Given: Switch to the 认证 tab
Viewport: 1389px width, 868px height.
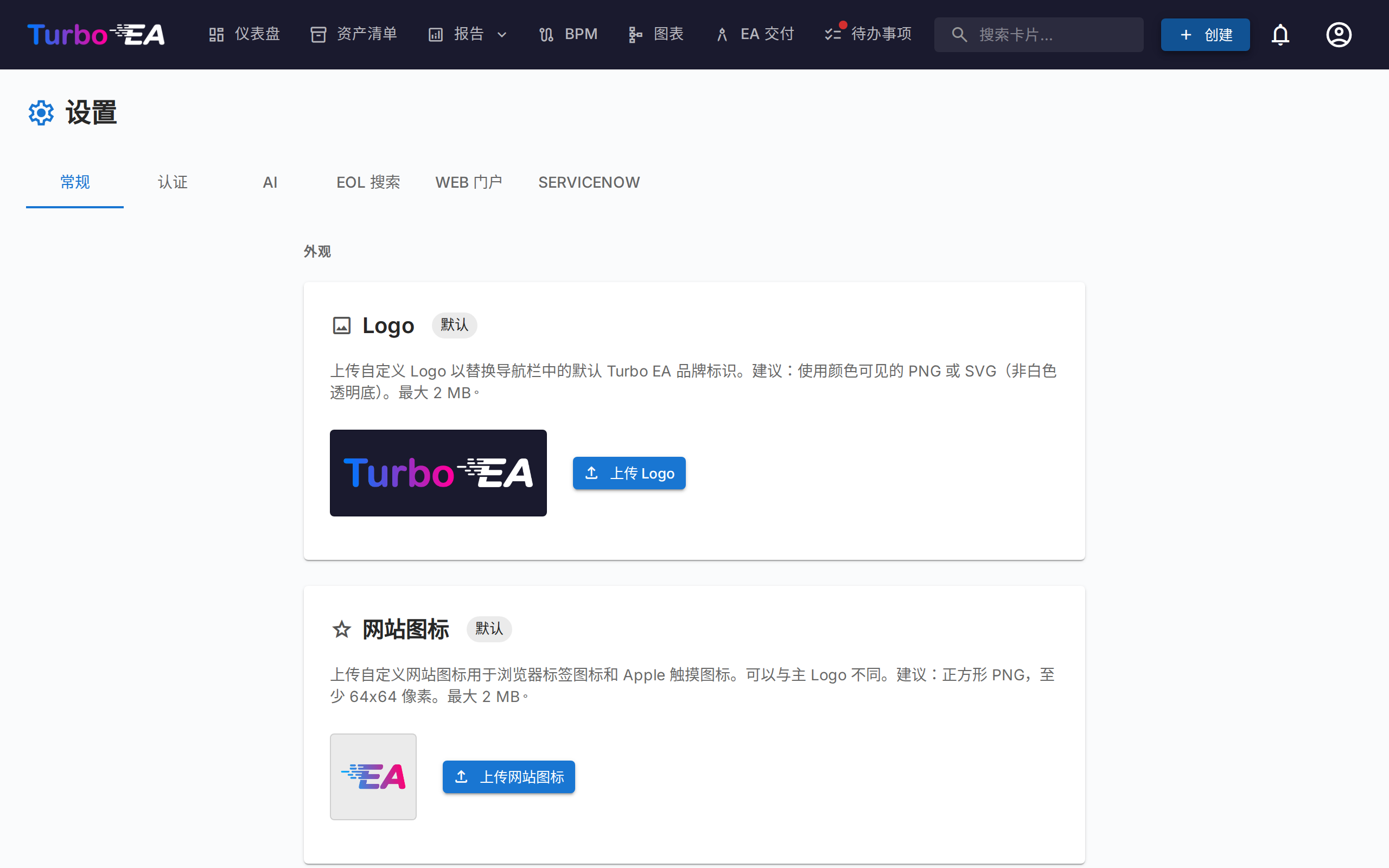Looking at the screenshot, I should click(172, 182).
